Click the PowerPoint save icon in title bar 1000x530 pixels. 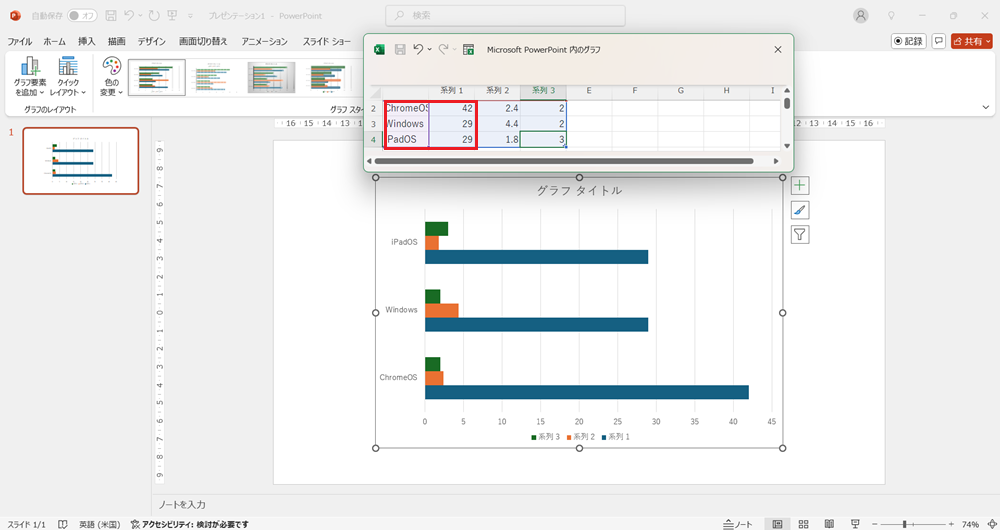click(110, 15)
